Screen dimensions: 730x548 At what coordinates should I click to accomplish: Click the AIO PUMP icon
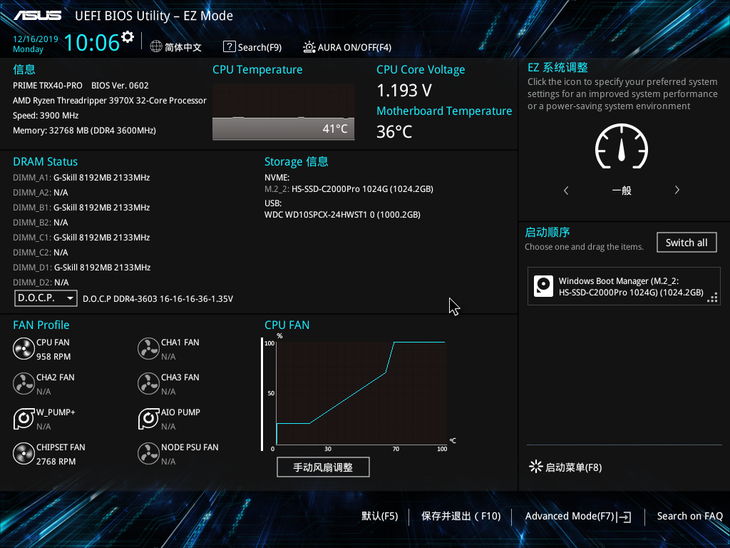click(x=149, y=419)
